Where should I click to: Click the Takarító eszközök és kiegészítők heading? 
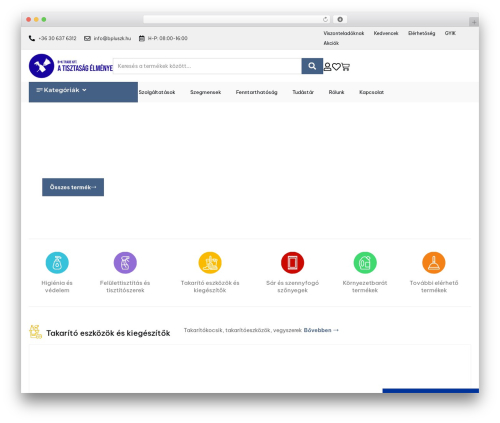[x=108, y=333]
